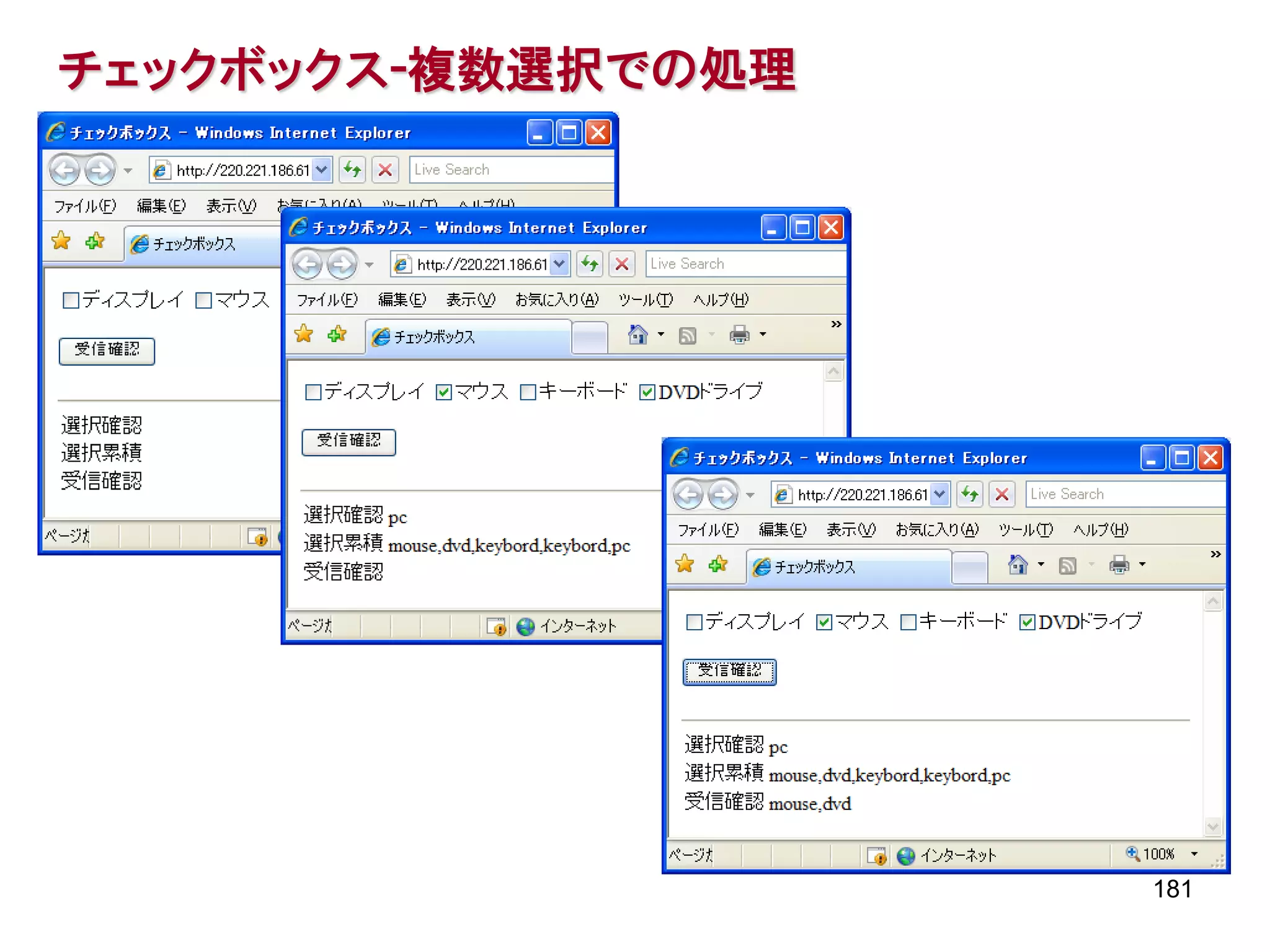This screenshot has height=952, width=1270.
Task: Click Print icon in front IE window
Action: tap(1119, 565)
